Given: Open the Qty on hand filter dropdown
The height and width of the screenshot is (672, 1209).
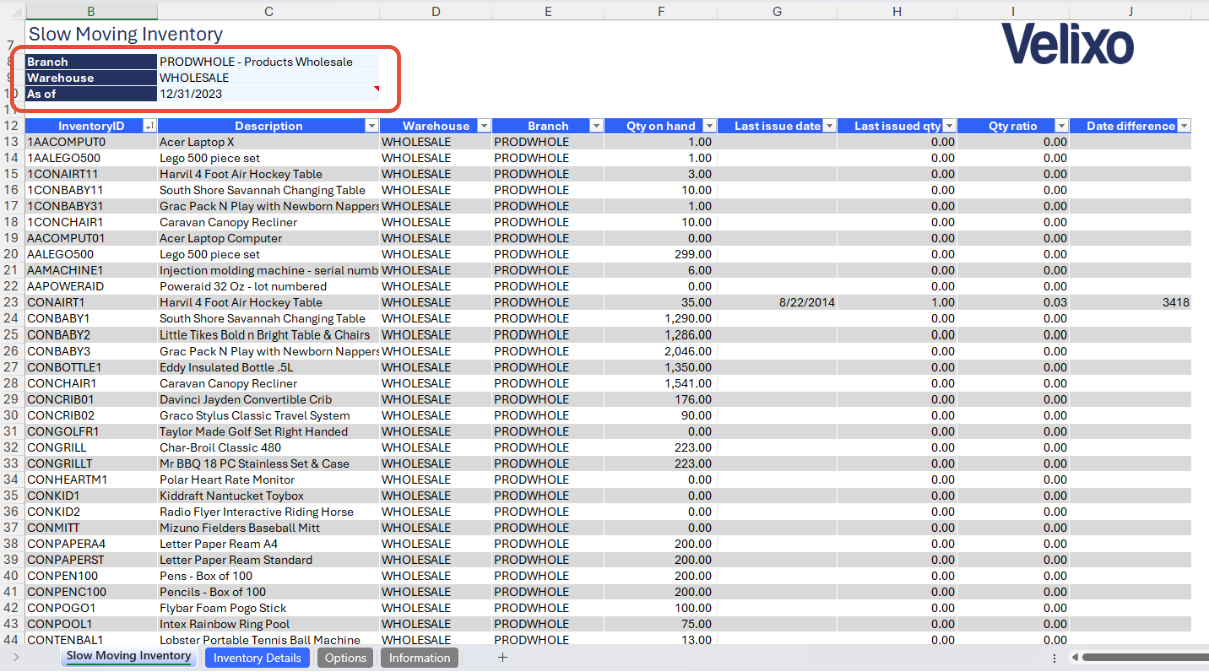Looking at the screenshot, I should [710, 126].
